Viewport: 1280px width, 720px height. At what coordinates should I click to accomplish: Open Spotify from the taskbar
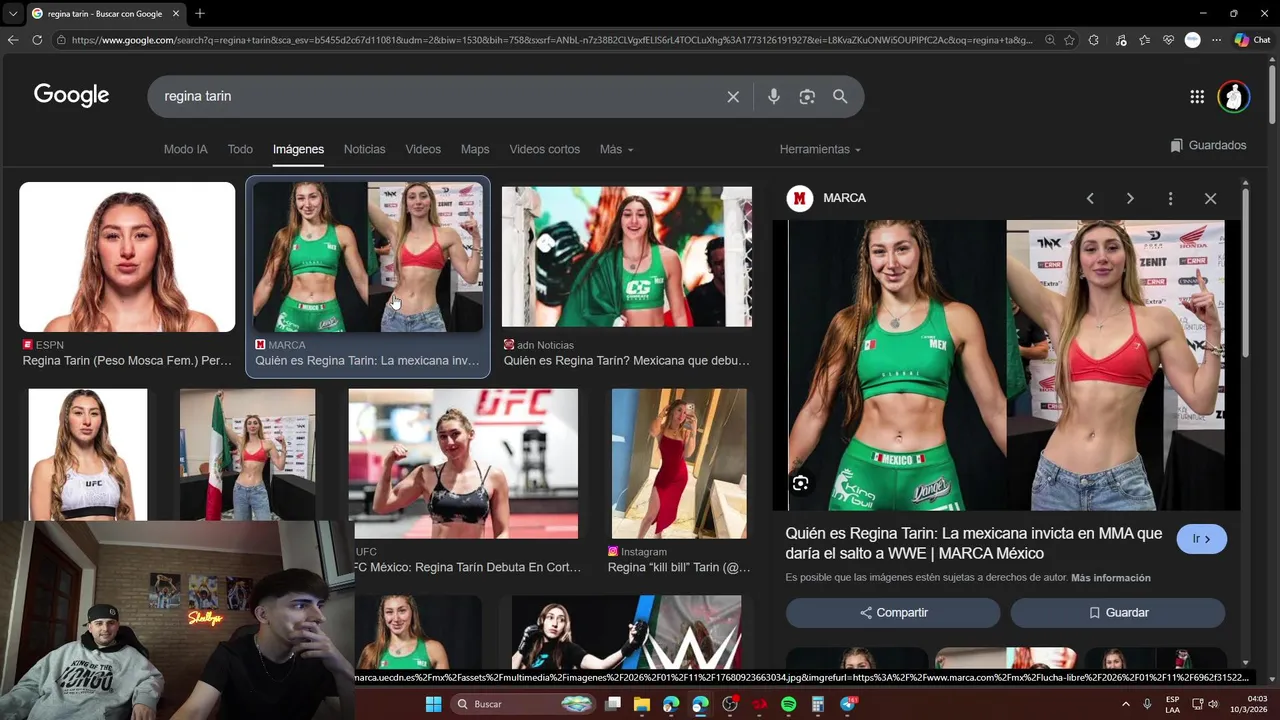coord(788,704)
